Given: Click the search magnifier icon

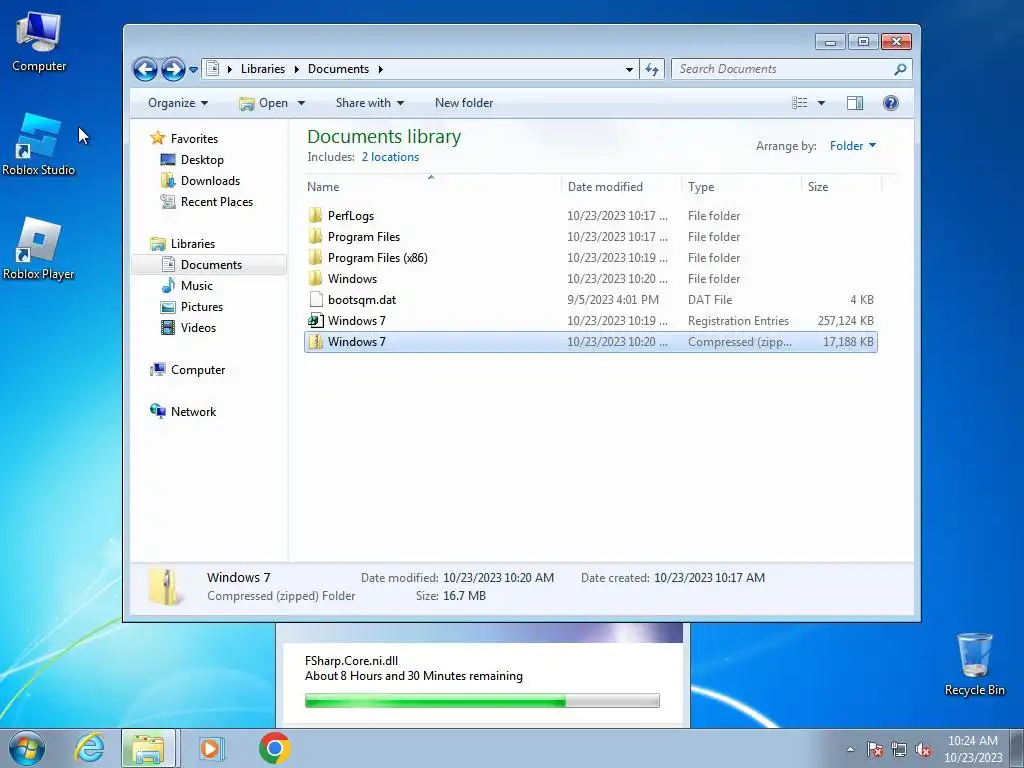Looking at the screenshot, I should pyautogui.click(x=900, y=69).
